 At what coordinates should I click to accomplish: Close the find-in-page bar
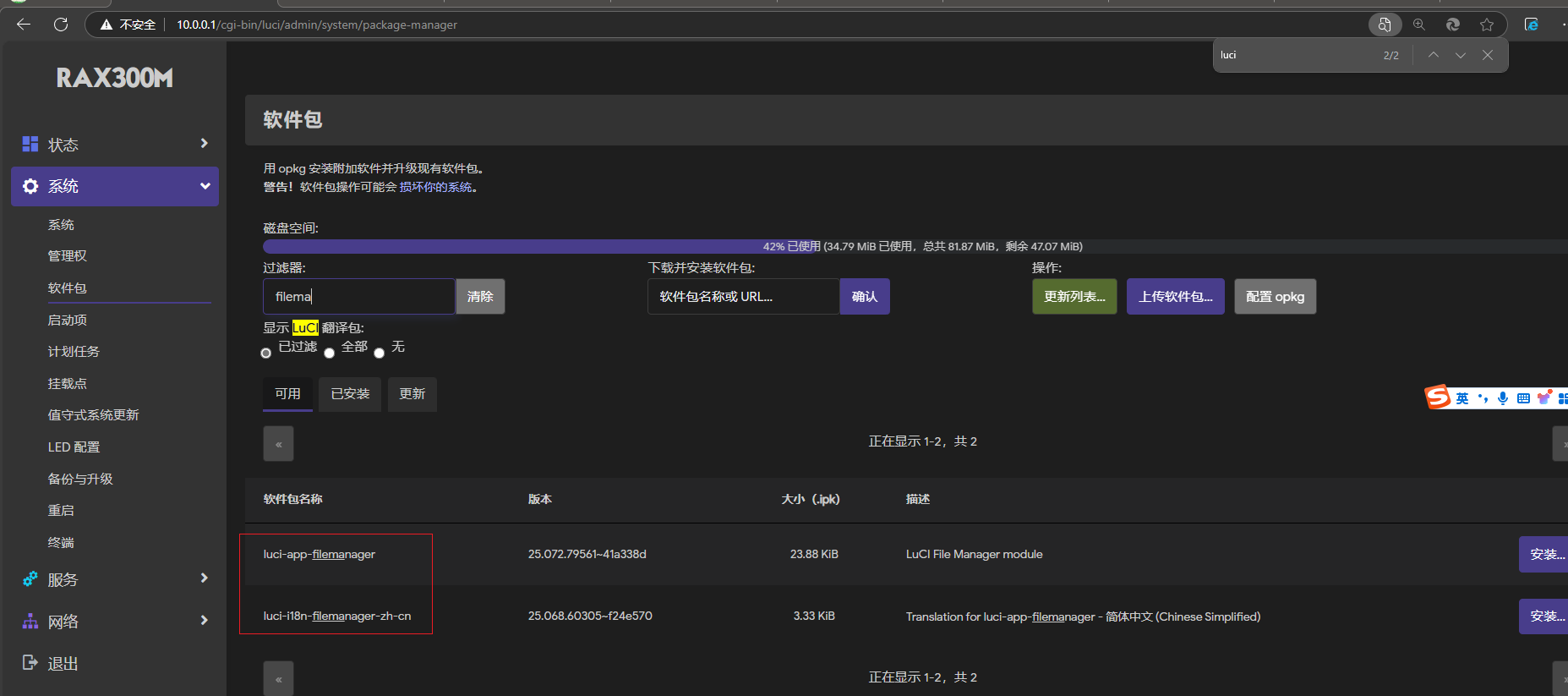point(1488,55)
